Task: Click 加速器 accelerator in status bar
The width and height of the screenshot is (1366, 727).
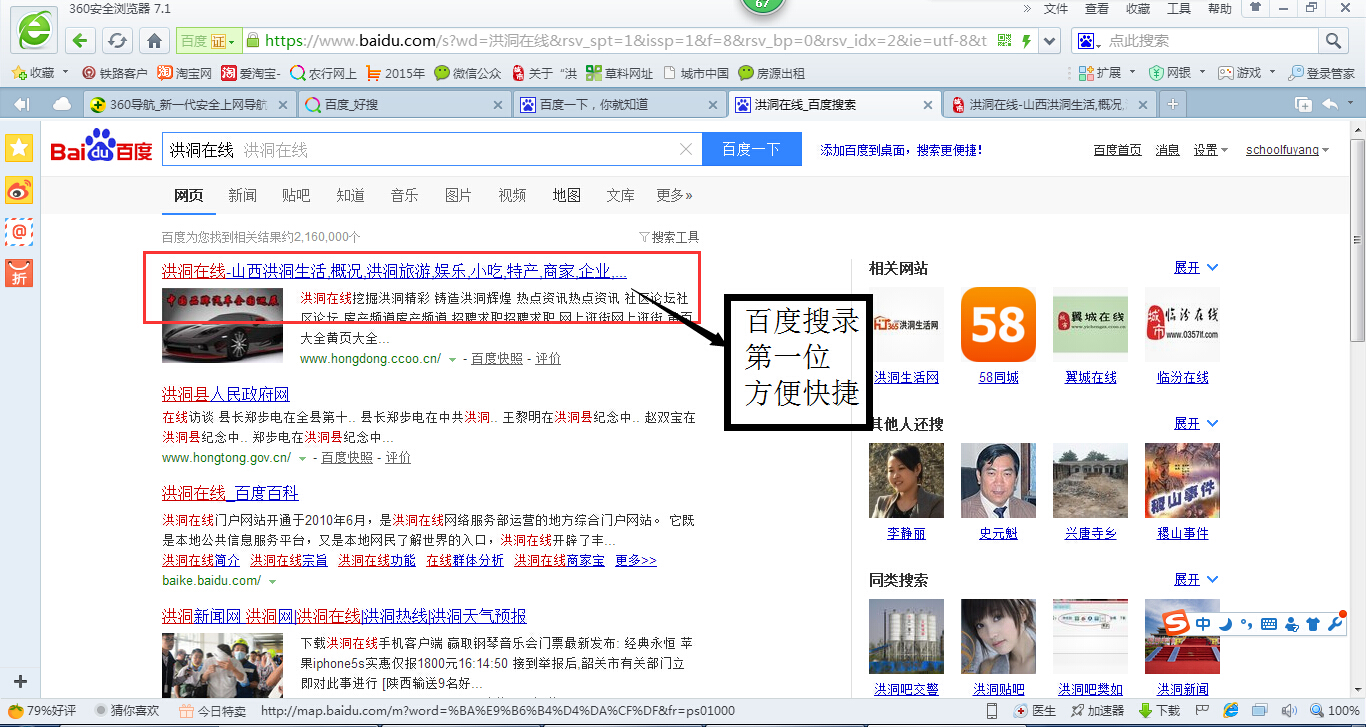Action: [x=1096, y=711]
